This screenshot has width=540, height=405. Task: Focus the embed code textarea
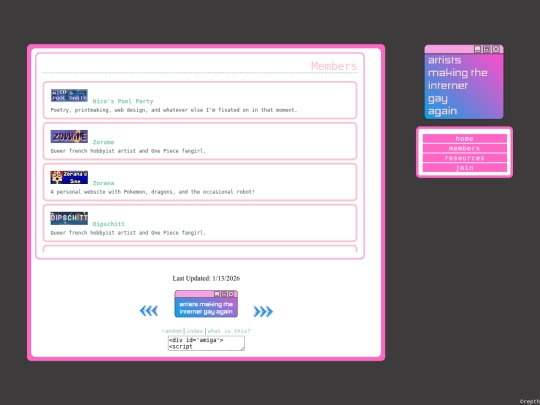tap(206, 343)
